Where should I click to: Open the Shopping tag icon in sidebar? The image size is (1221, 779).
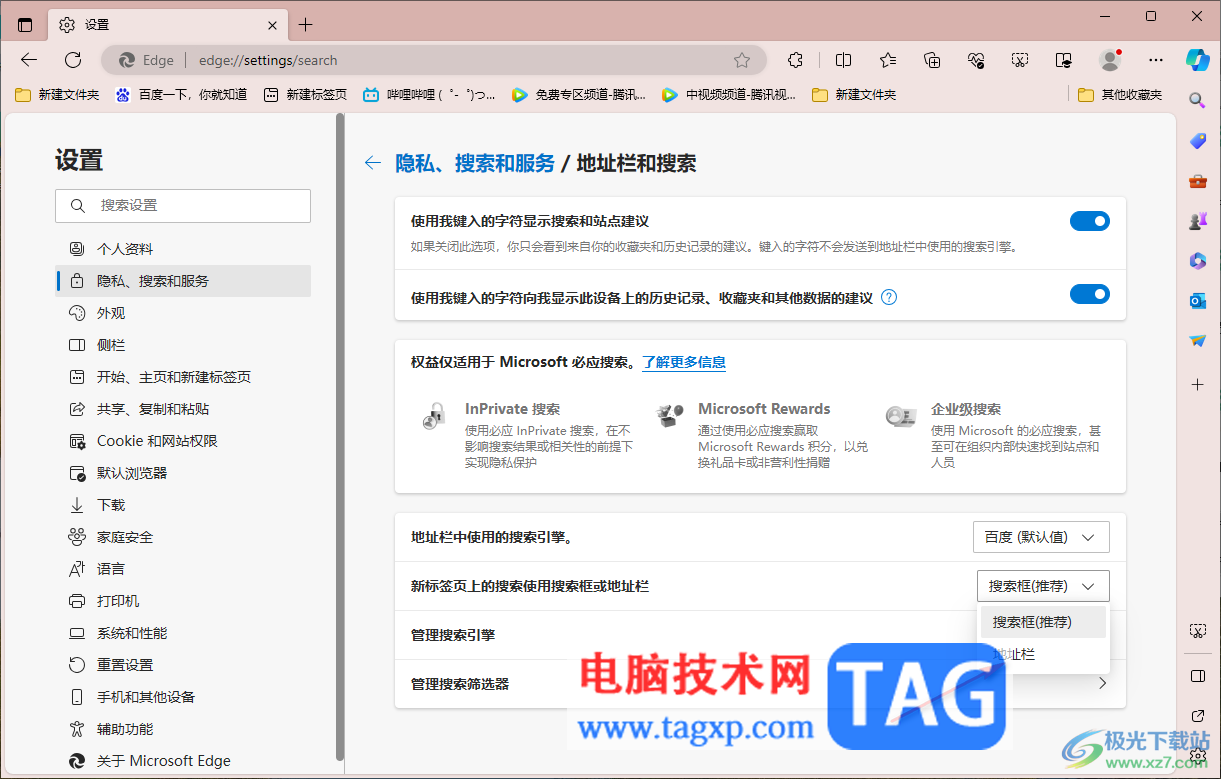tap(1198, 141)
